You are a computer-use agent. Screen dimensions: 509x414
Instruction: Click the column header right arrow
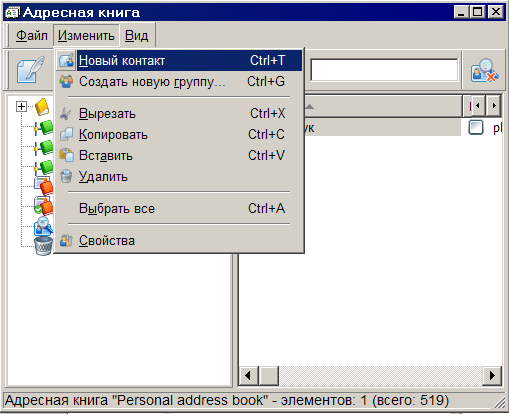494,106
